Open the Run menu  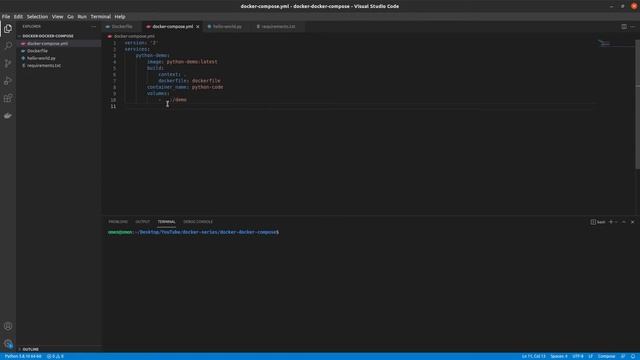click(82, 17)
